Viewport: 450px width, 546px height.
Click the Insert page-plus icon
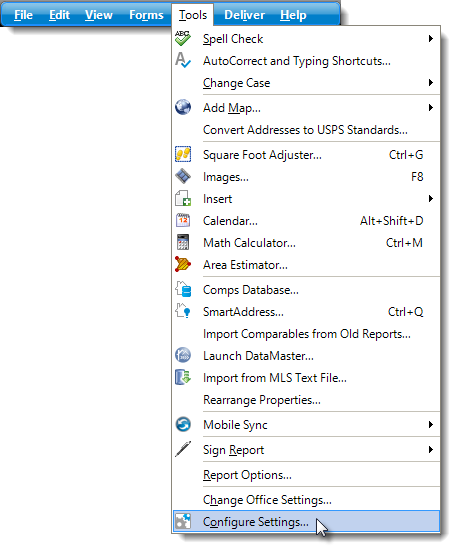click(183, 198)
